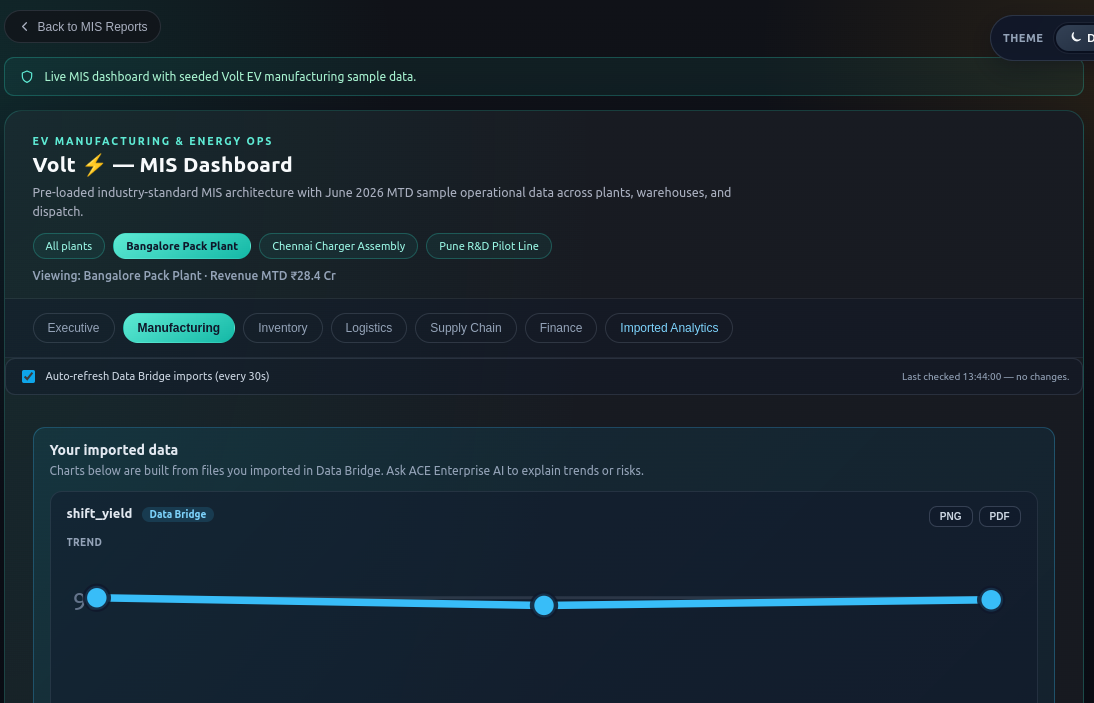The image size is (1094, 703).
Task: Click the 'Live MIS dashboard with seeded' banner text
Action: (230, 77)
